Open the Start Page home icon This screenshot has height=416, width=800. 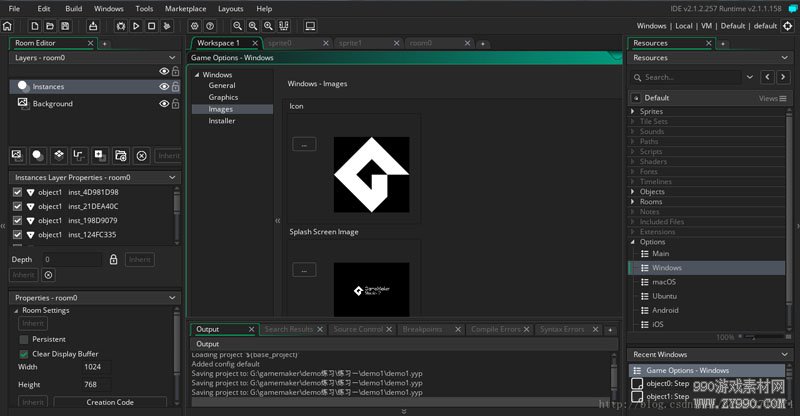click(x=7, y=26)
